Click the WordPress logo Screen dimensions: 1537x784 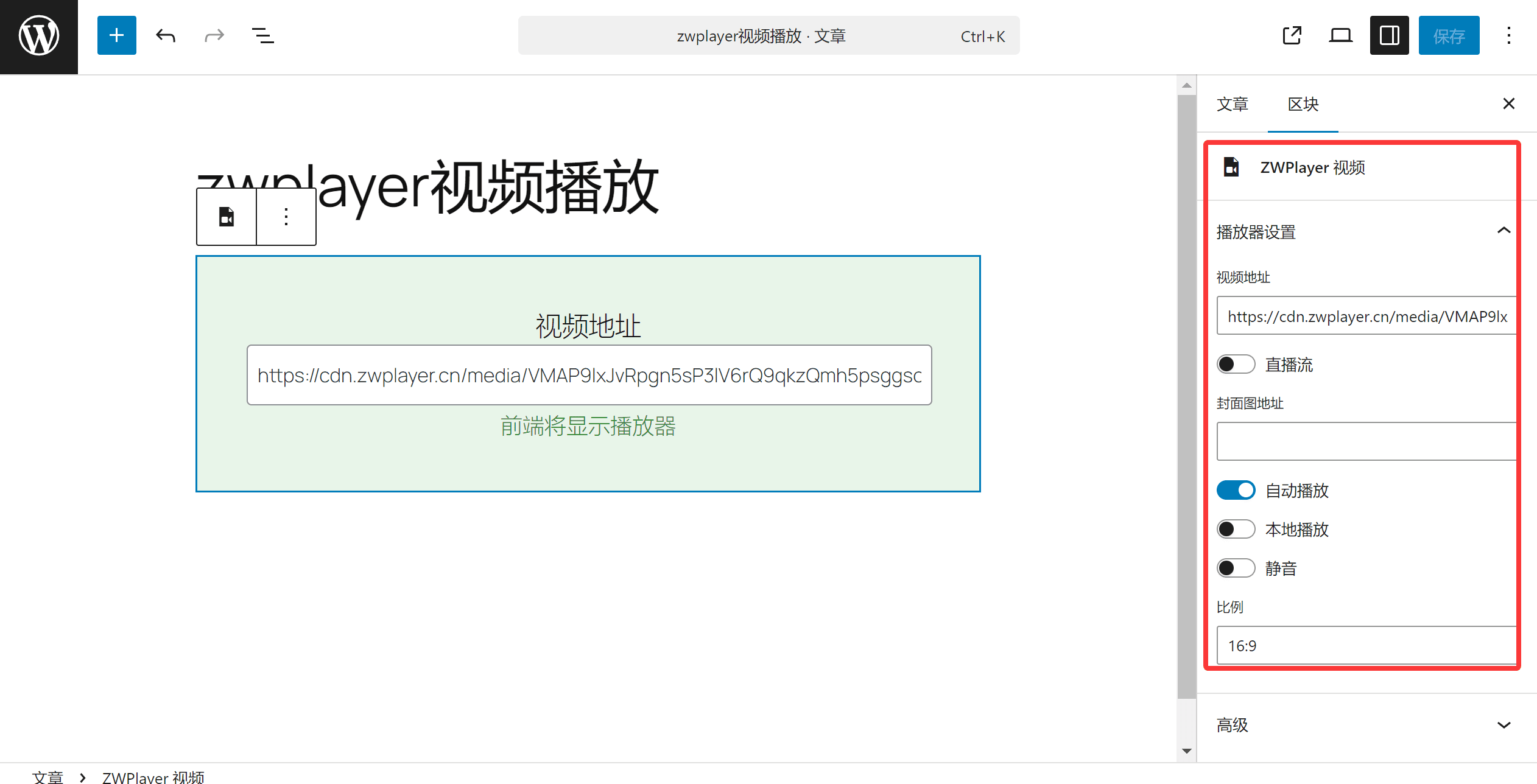click(38, 35)
